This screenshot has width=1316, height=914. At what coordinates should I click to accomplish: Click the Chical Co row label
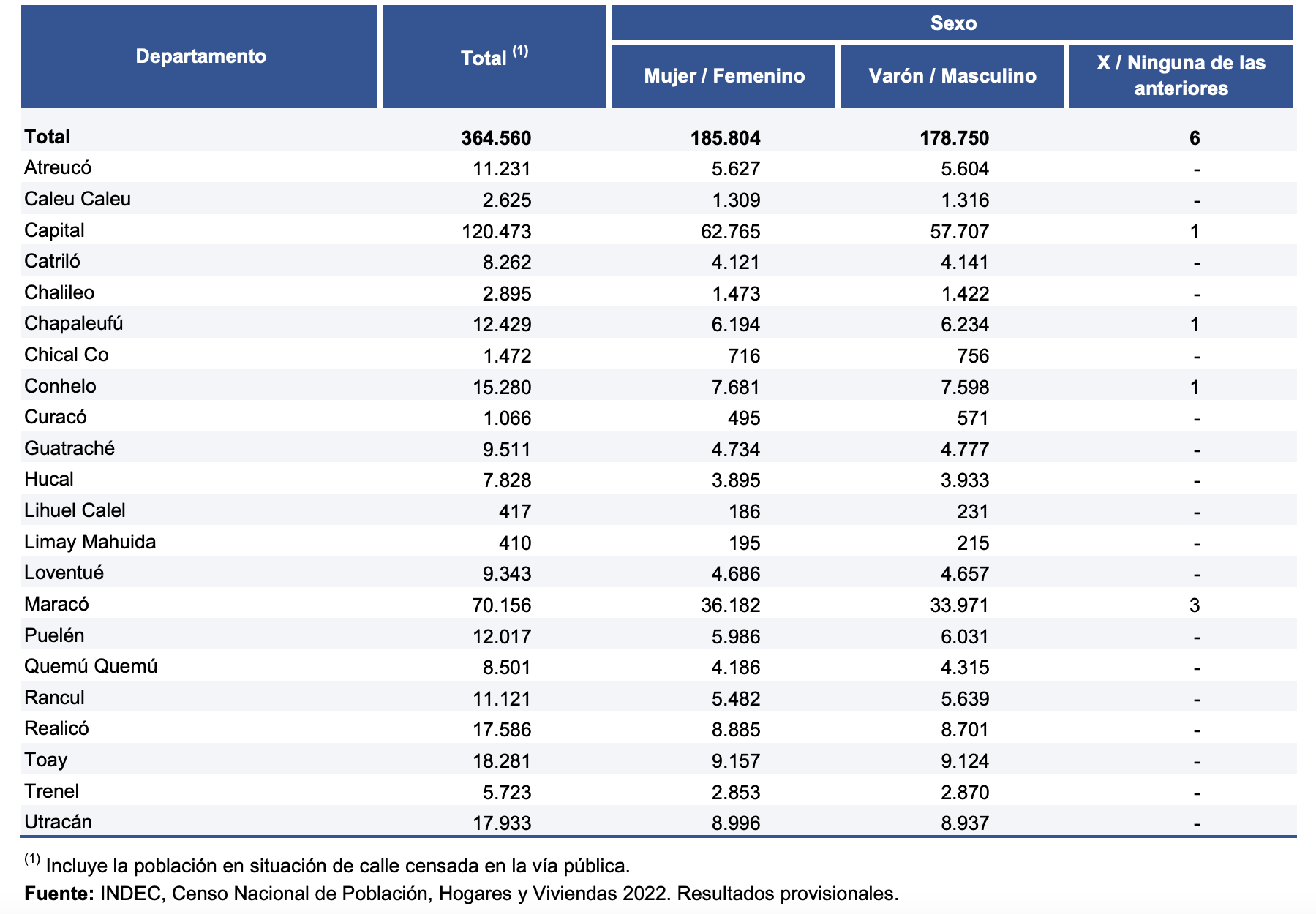pyautogui.click(x=66, y=355)
